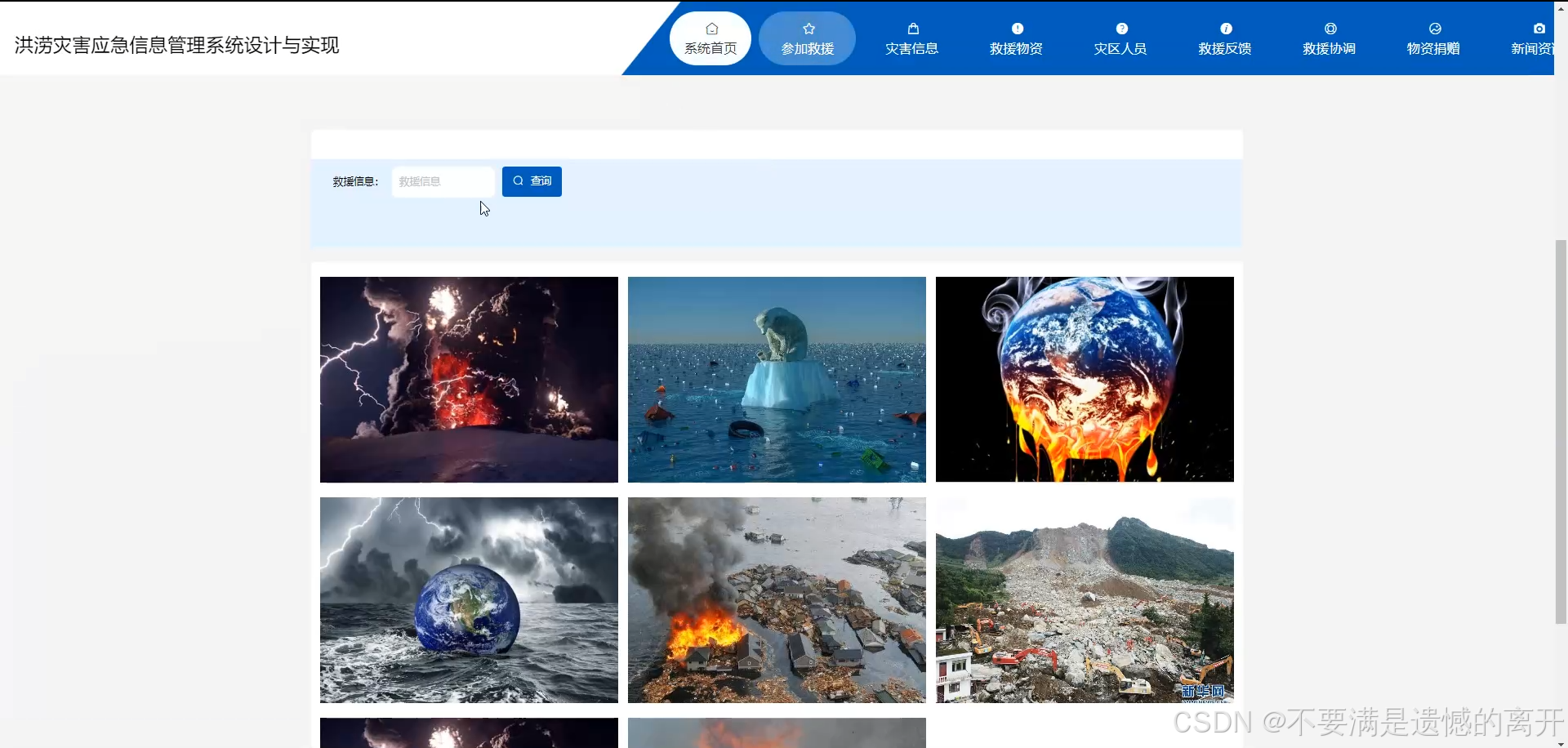Viewport: 1568px width, 748px height.
Task: Click the question mark icon above 灾区人员
Action: pyautogui.click(x=1121, y=29)
